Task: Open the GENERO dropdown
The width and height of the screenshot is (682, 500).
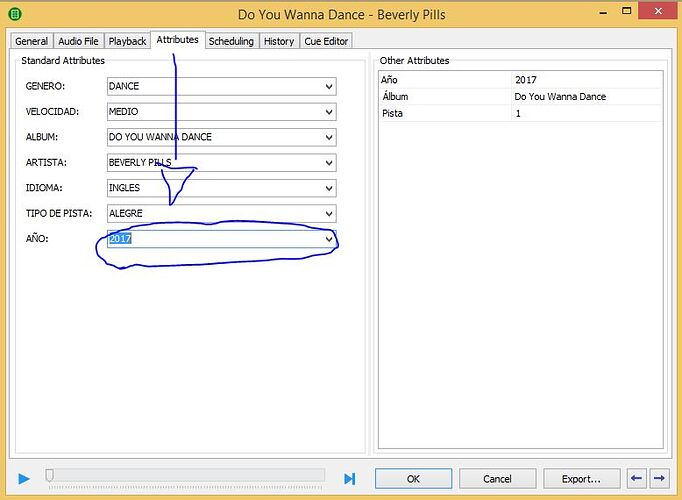Action: coord(329,87)
